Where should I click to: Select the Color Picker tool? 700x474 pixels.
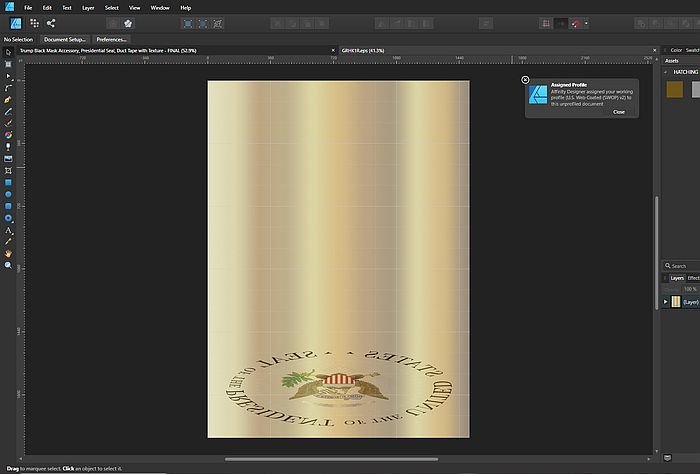[x=8, y=241]
